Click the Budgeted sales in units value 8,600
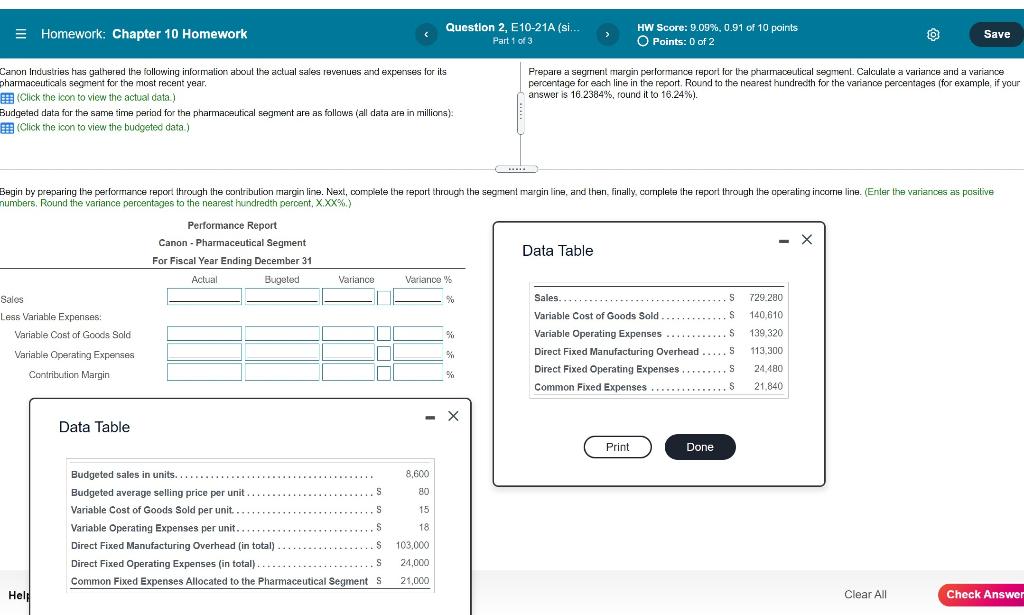 [417, 474]
